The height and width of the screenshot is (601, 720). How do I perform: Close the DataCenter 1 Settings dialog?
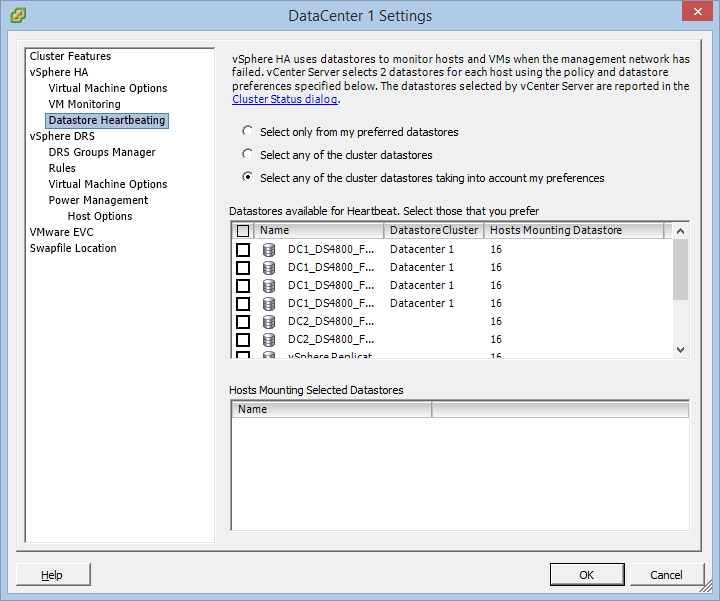tap(697, 11)
